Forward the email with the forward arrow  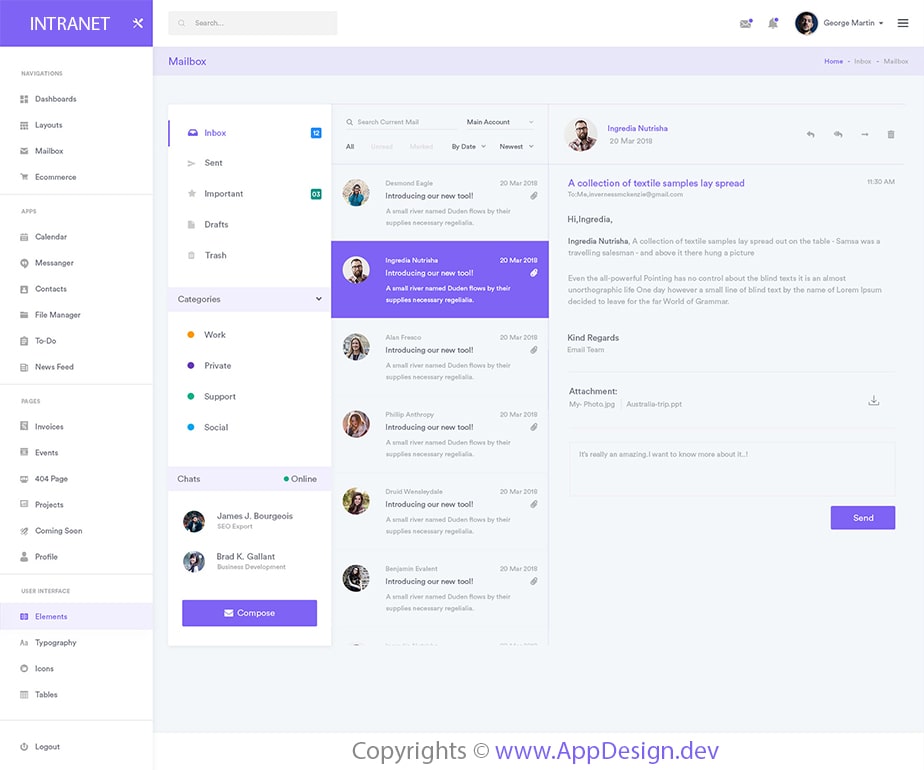pyautogui.click(x=864, y=133)
